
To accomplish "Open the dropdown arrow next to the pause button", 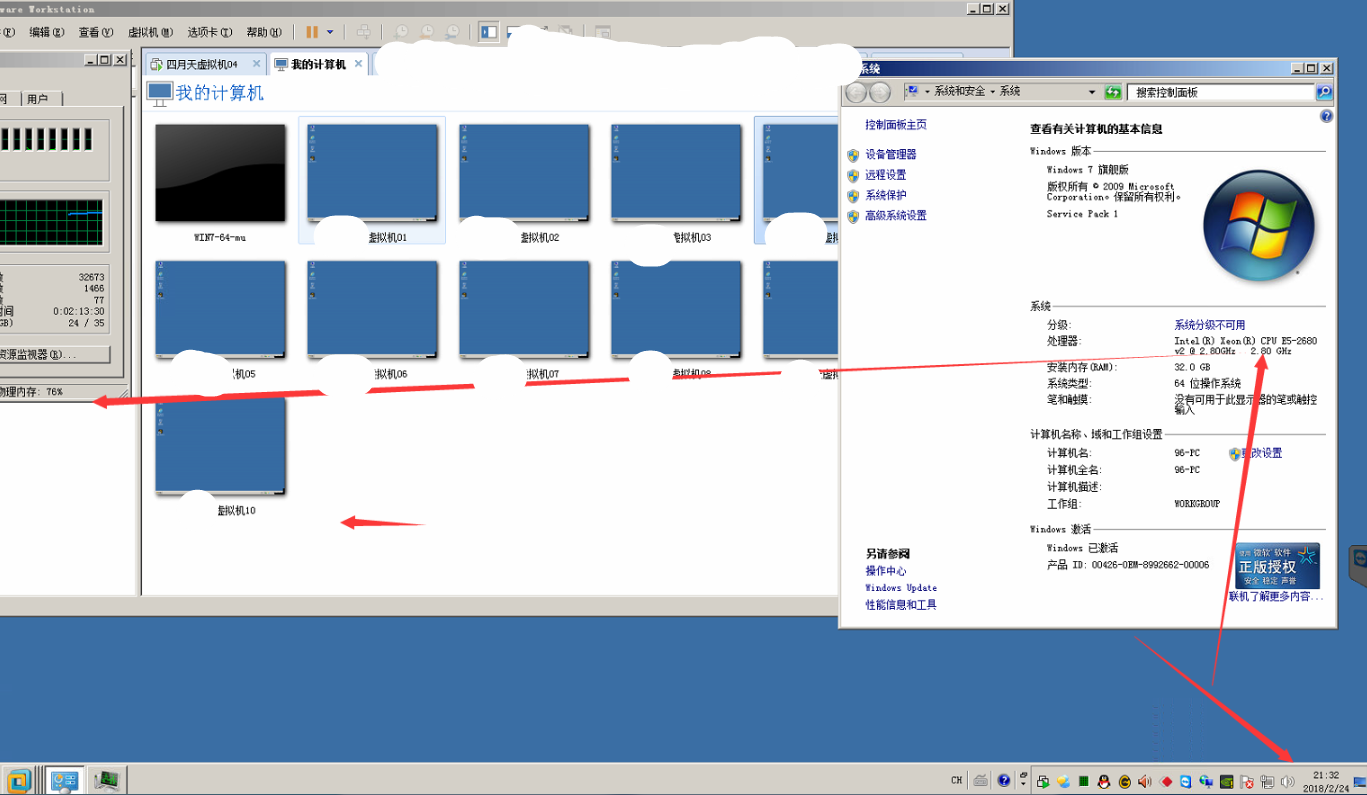I will pyautogui.click(x=330, y=32).
